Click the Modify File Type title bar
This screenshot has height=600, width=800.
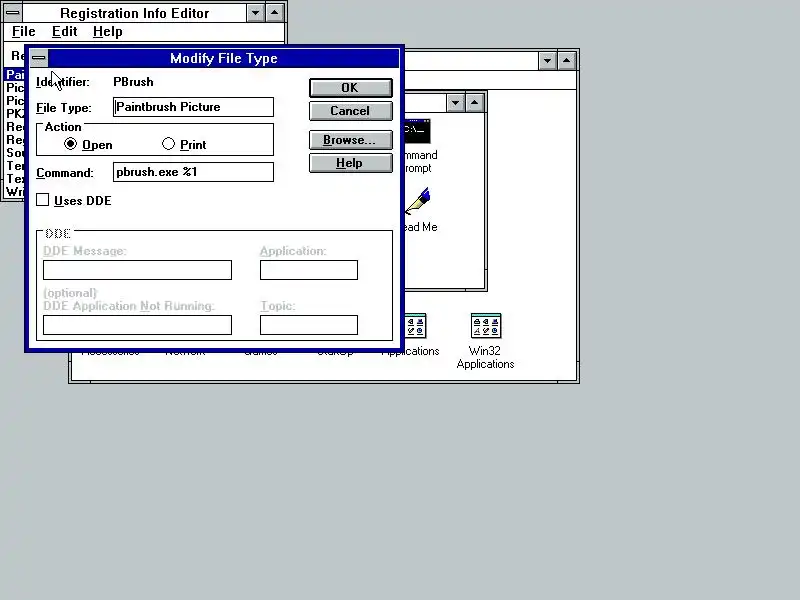[x=223, y=58]
